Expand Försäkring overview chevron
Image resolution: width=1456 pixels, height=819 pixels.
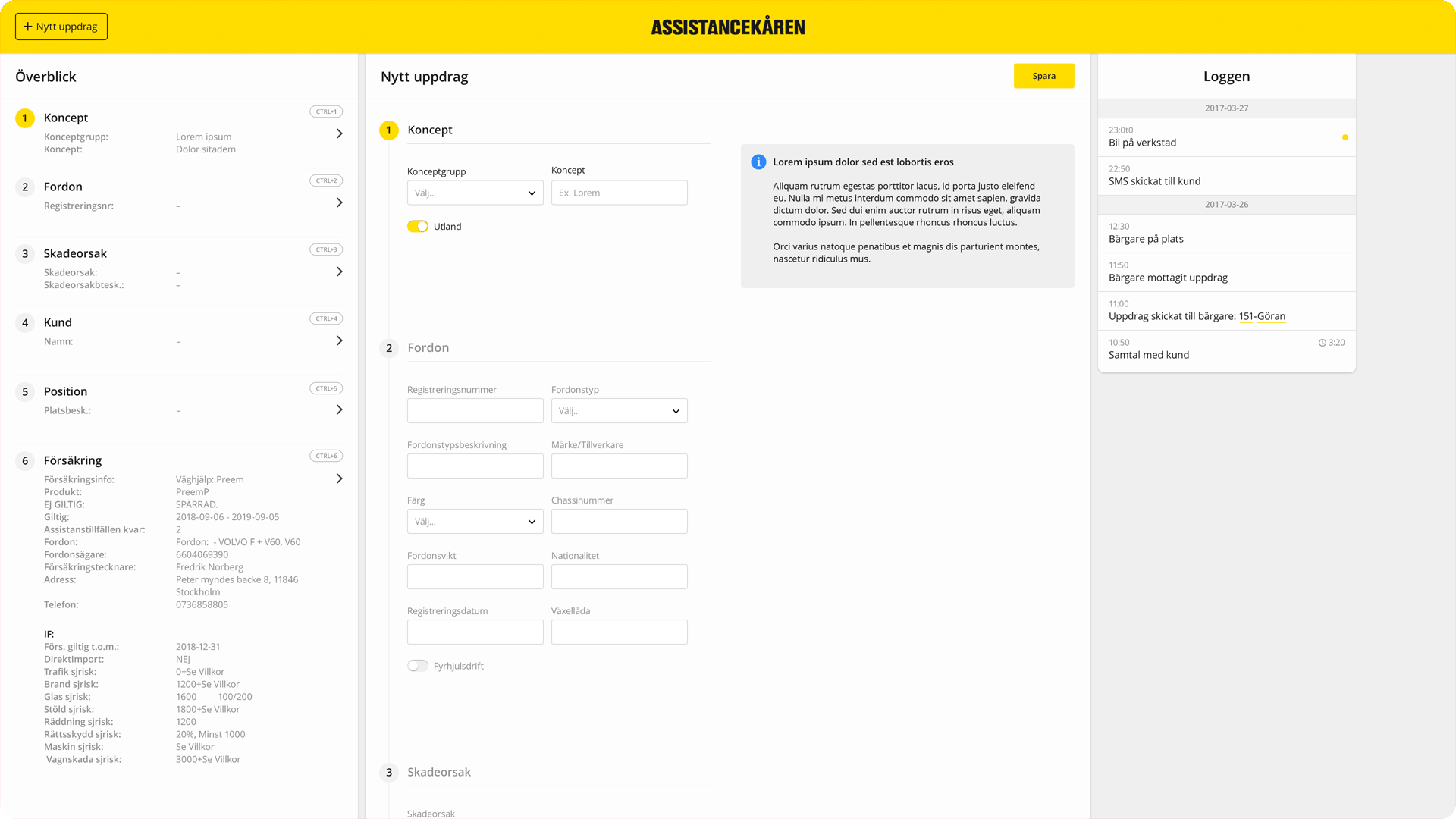click(x=339, y=479)
